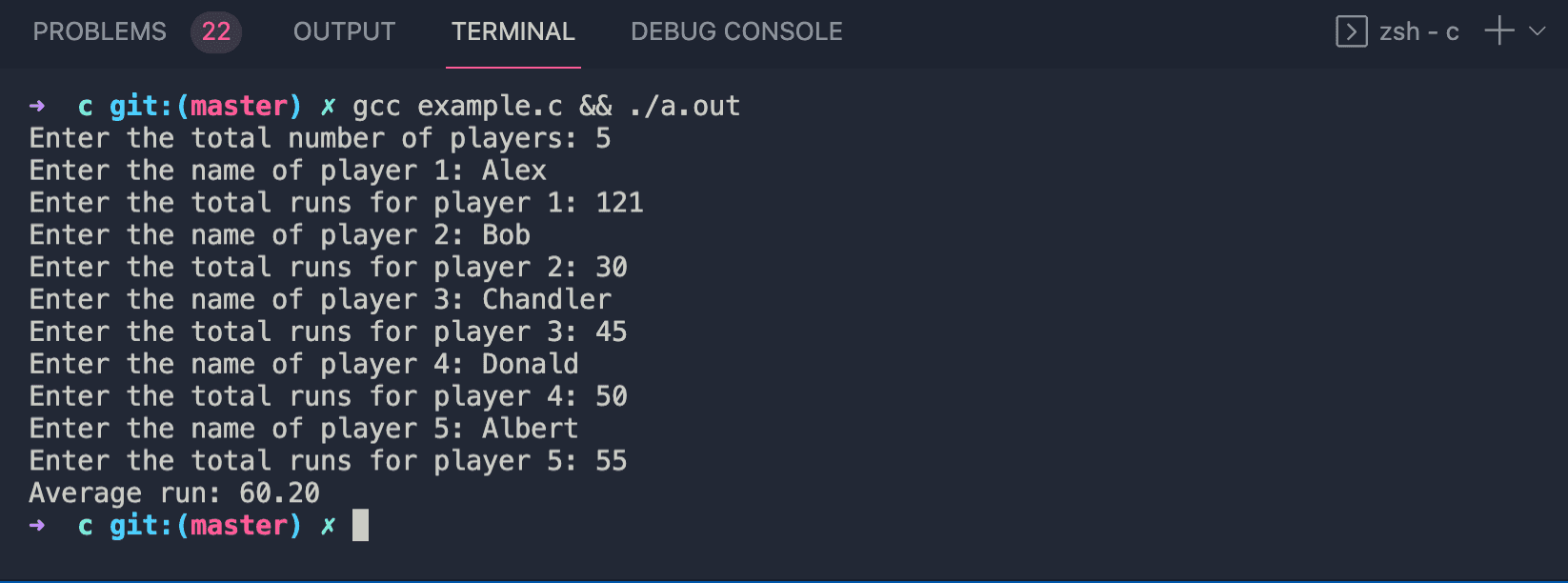The height and width of the screenshot is (583, 1568).
Task: Click the zsh - c terminal label
Action: coord(1419,31)
